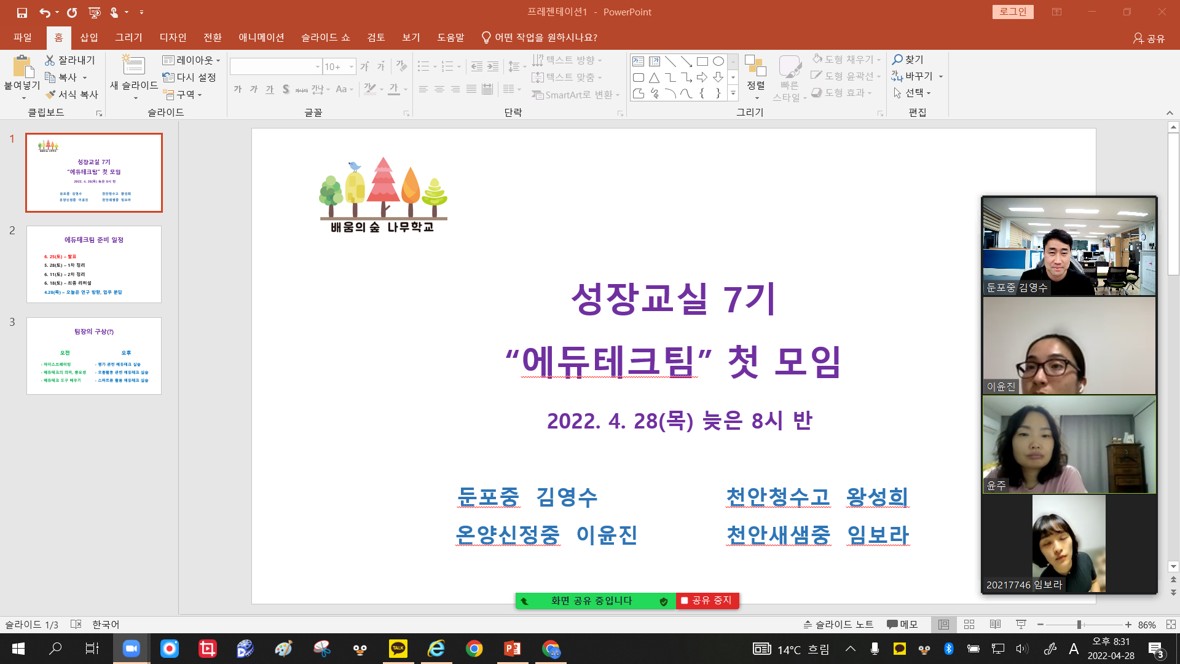Select the 잘라내기 (Cut) scissors icon
The image size is (1180, 664).
pos(49,61)
